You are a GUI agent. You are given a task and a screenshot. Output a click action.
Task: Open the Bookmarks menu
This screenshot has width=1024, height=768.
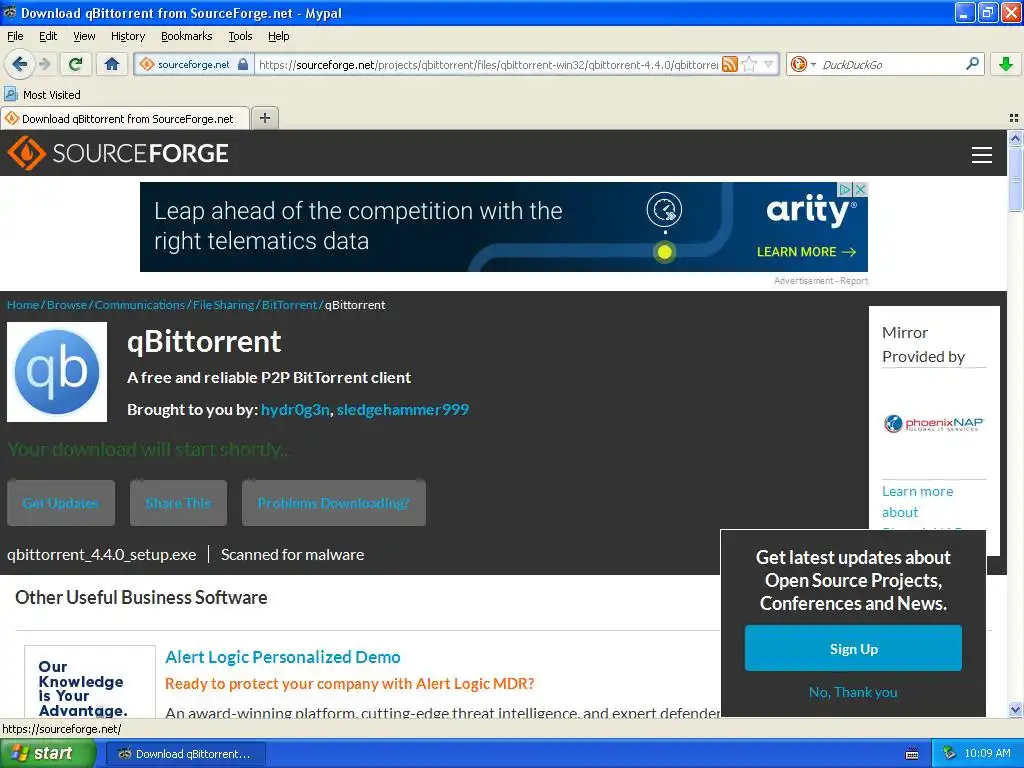[186, 36]
